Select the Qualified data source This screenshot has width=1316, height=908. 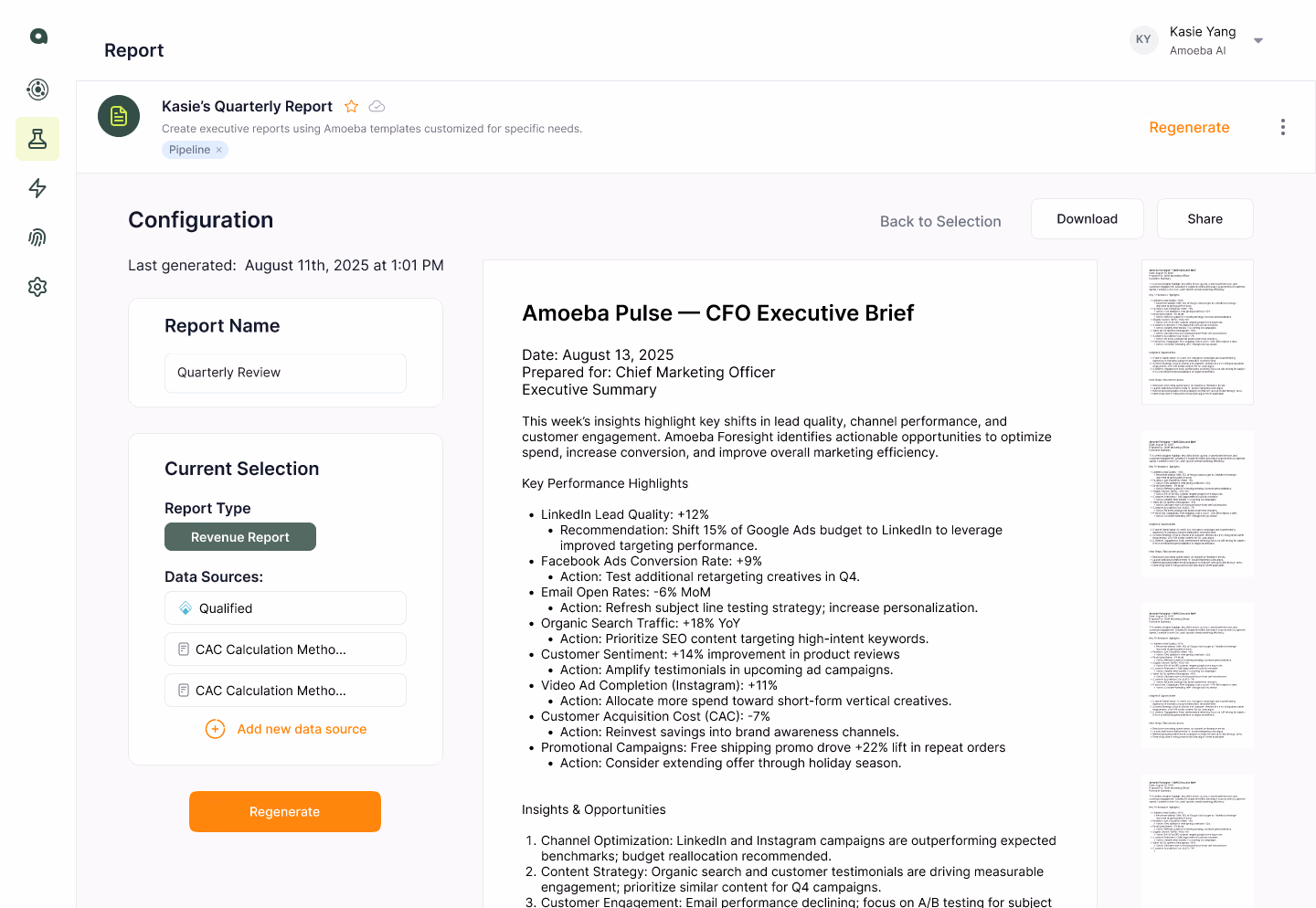(x=285, y=608)
